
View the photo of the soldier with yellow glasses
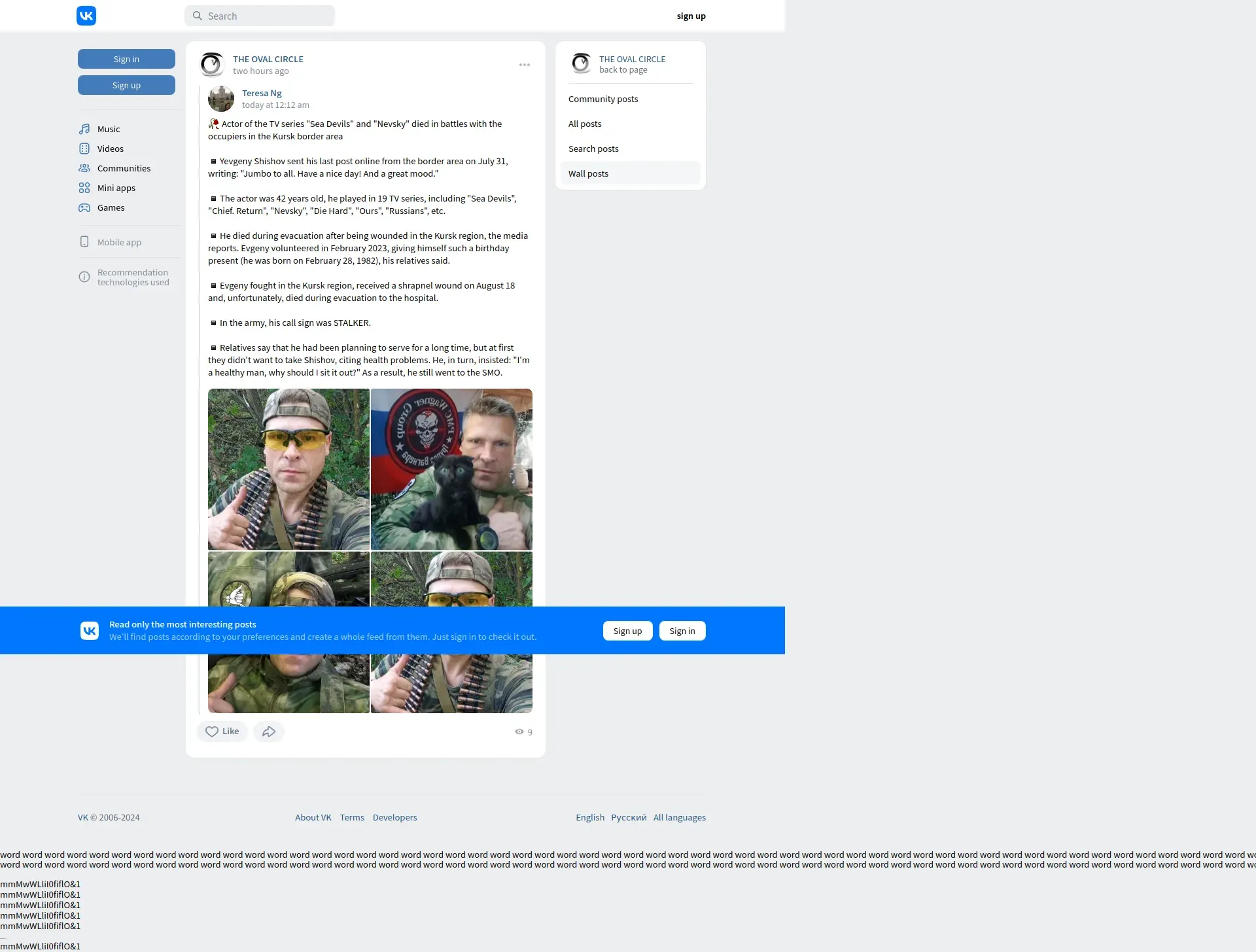[288, 469]
